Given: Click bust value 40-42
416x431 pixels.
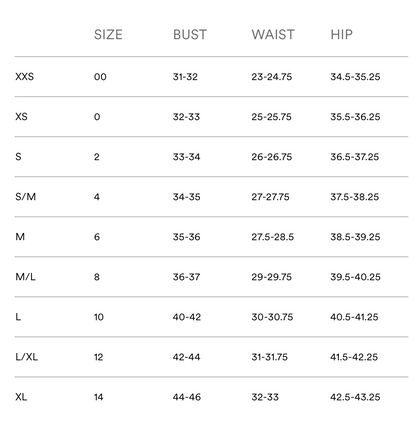Looking at the screenshot, I should tap(187, 317).
